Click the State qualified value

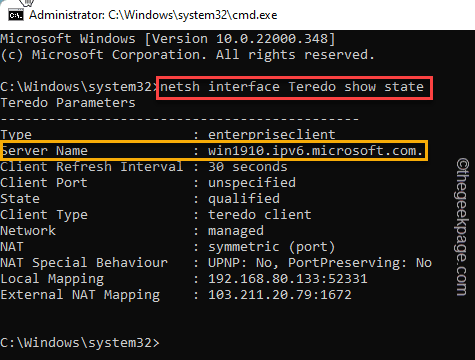[244, 199]
